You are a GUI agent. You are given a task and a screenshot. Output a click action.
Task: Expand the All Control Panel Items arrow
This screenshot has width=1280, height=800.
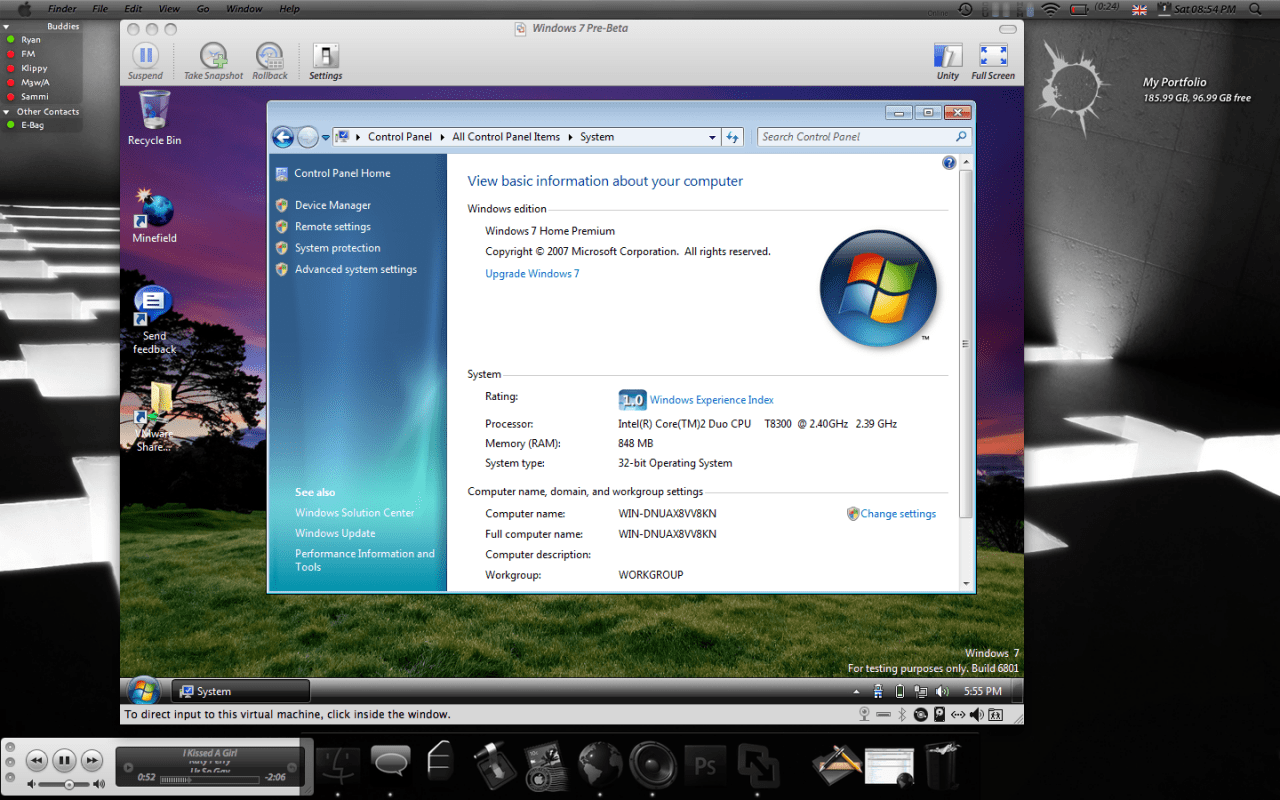pyautogui.click(x=570, y=137)
